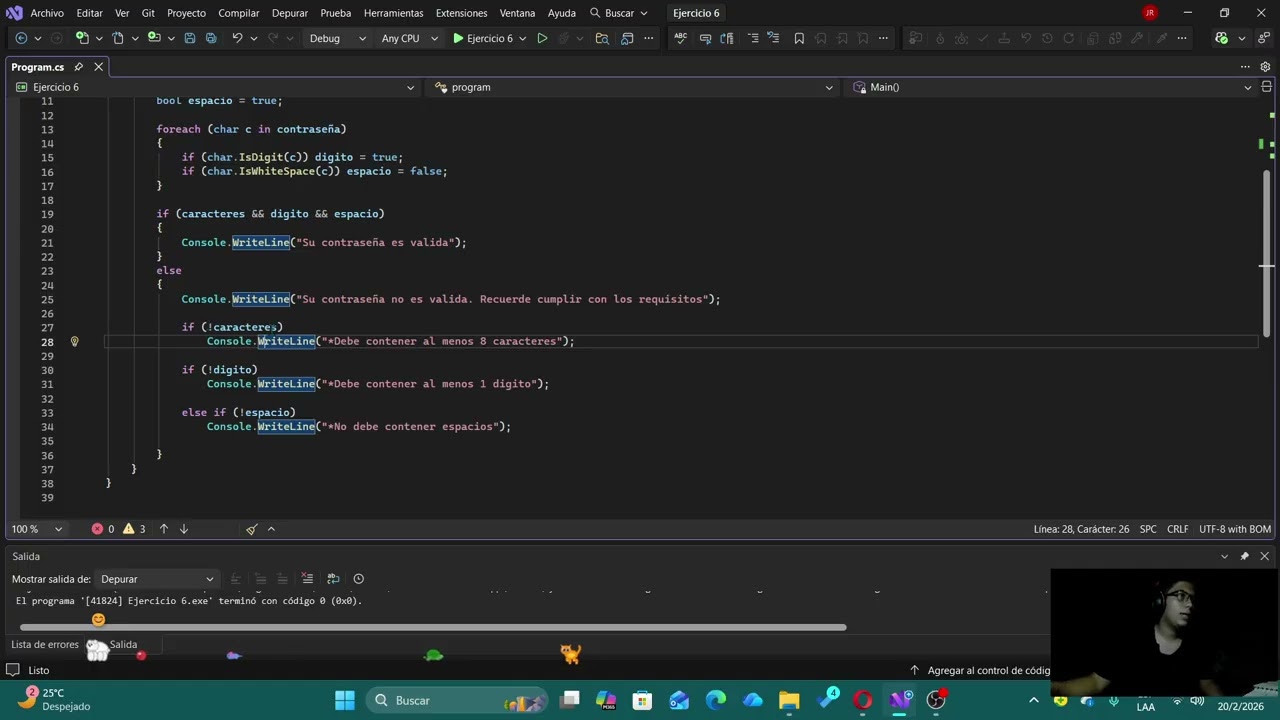Click the error count icon in editor footer
This screenshot has height=720, width=1280.
pos(97,529)
